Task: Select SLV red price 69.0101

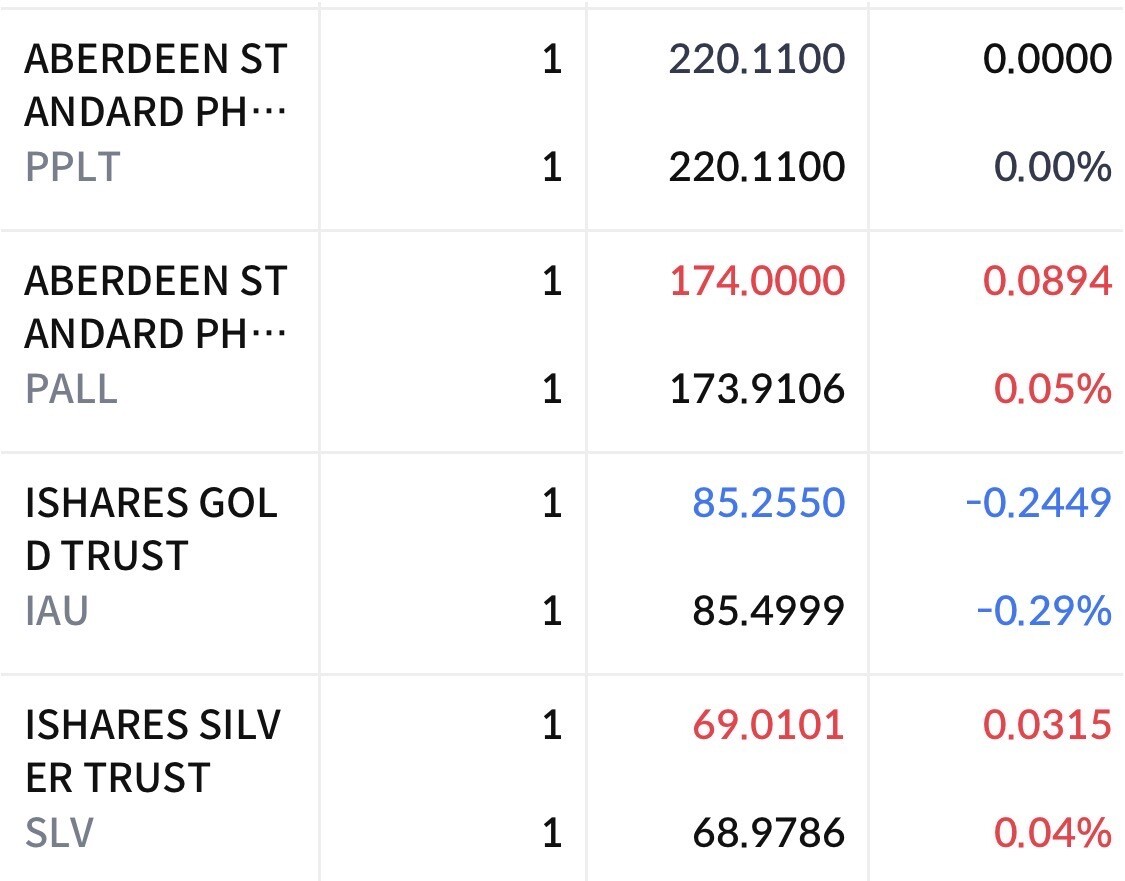Action: click(768, 724)
